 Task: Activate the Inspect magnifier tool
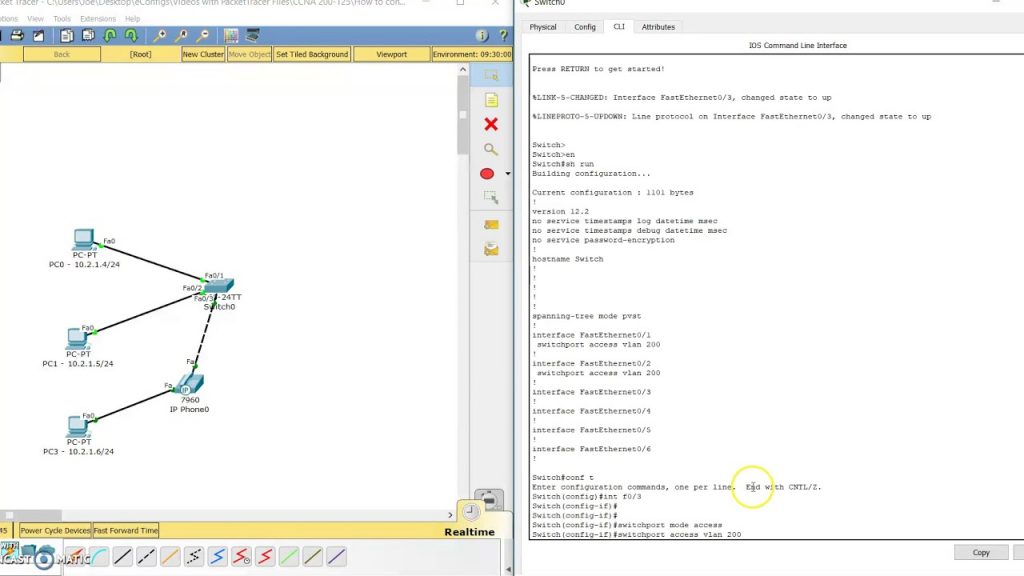coord(490,149)
